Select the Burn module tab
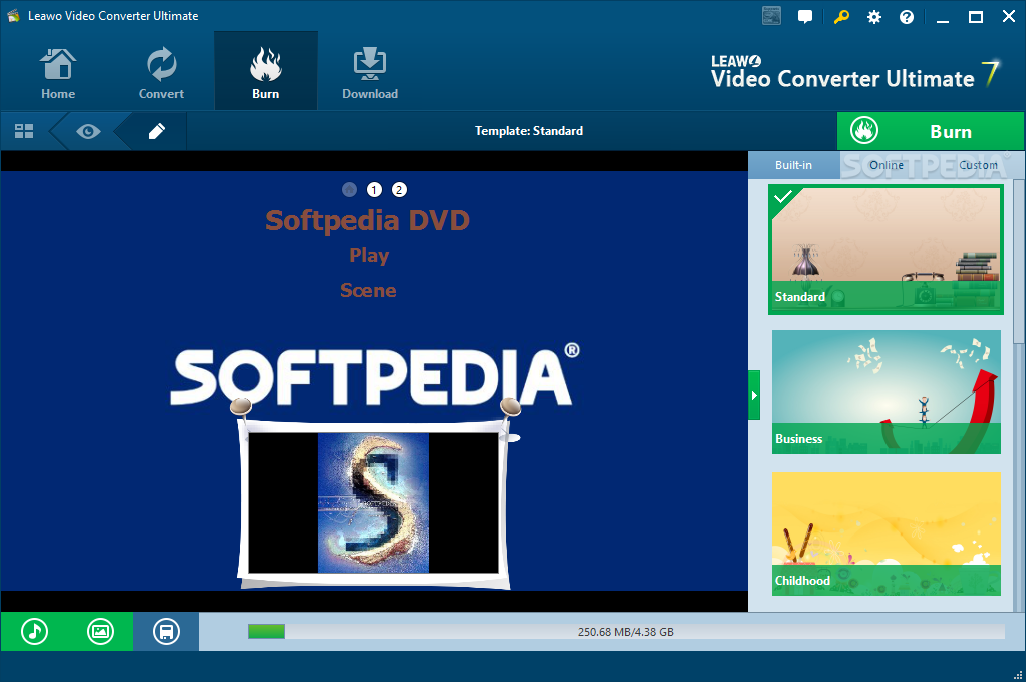Viewport: 1026px width, 682px height. 266,72
